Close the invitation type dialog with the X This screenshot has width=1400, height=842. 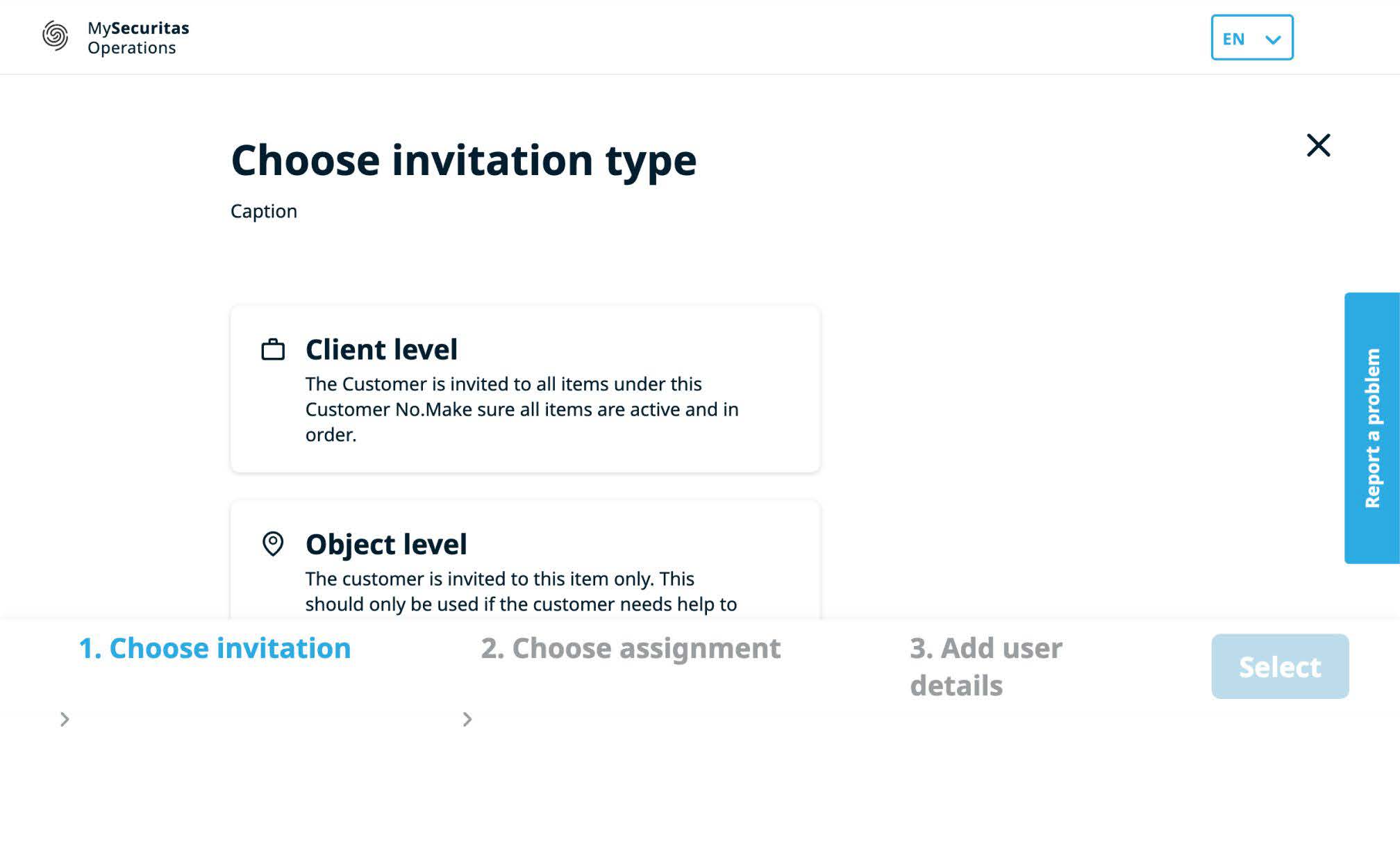tap(1318, 145)
